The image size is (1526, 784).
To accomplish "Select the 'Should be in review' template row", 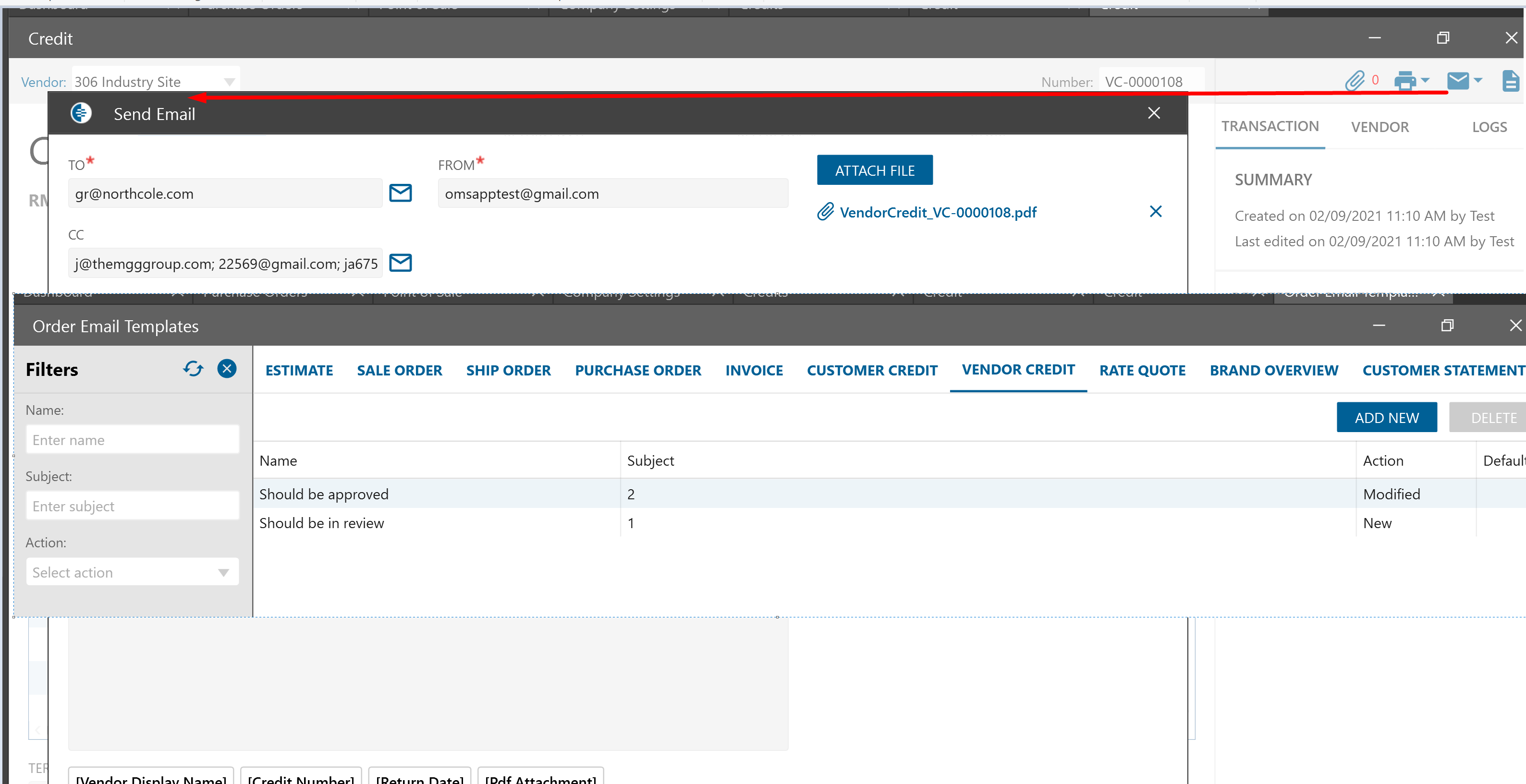I will [322, 523].
